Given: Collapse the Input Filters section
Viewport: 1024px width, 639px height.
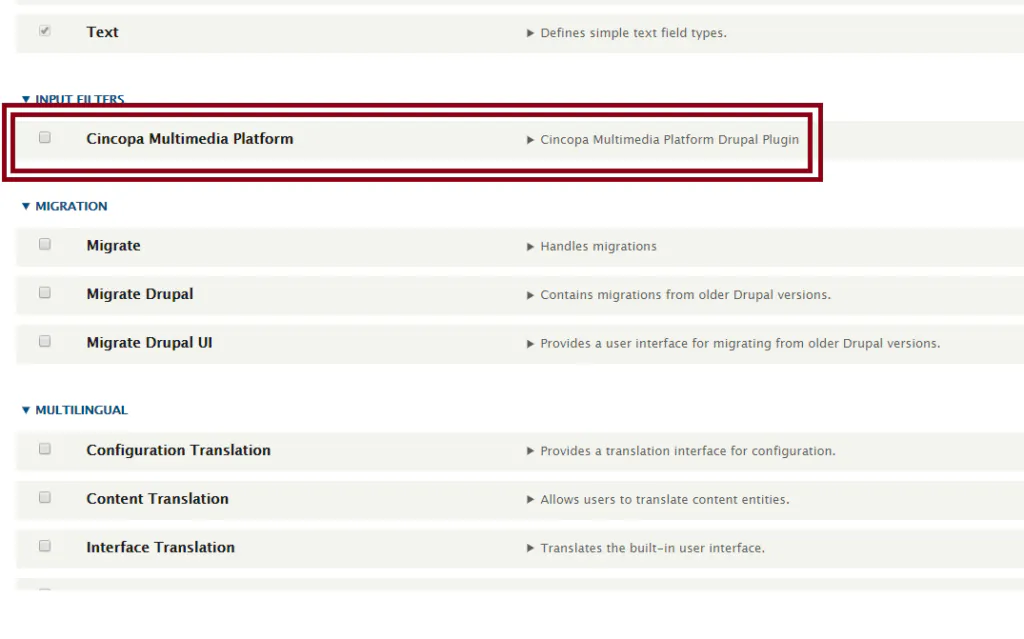Looking at the screenshot, I should click(x=26, y=99).
